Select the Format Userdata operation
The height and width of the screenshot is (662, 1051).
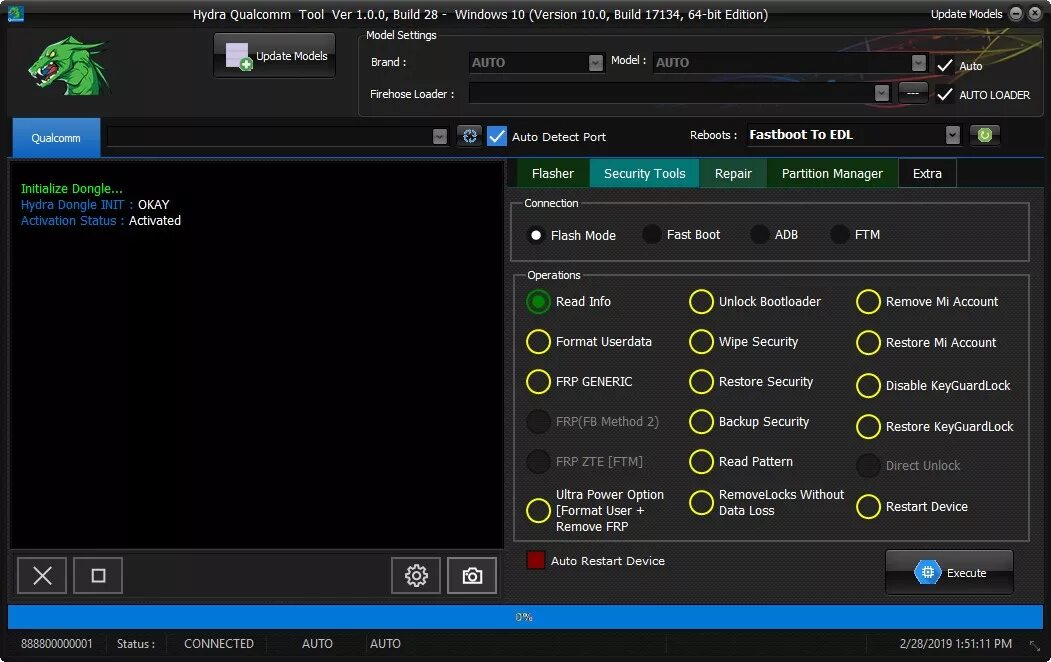tap(538, 342)
